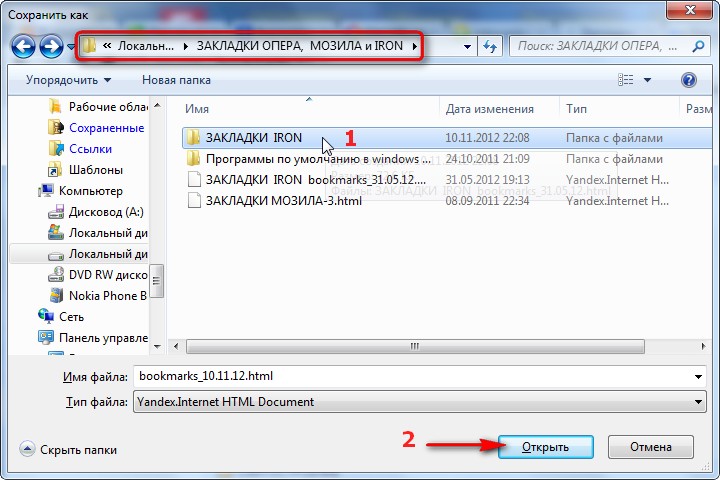Click the ЗАКЛАДКИ IRON folder icon
The width and height of the screenshot is (720, 480).
tap(193, 137)
